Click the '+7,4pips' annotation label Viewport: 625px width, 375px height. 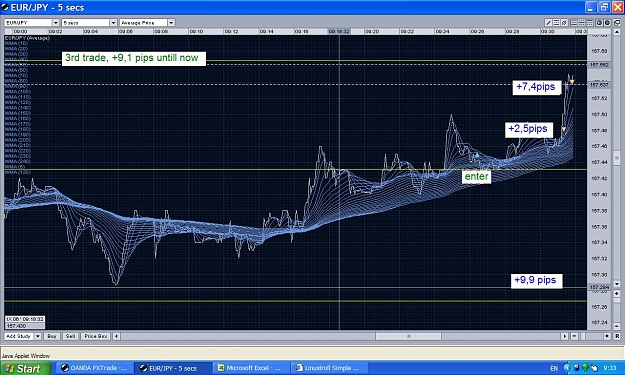click(537, 87)
